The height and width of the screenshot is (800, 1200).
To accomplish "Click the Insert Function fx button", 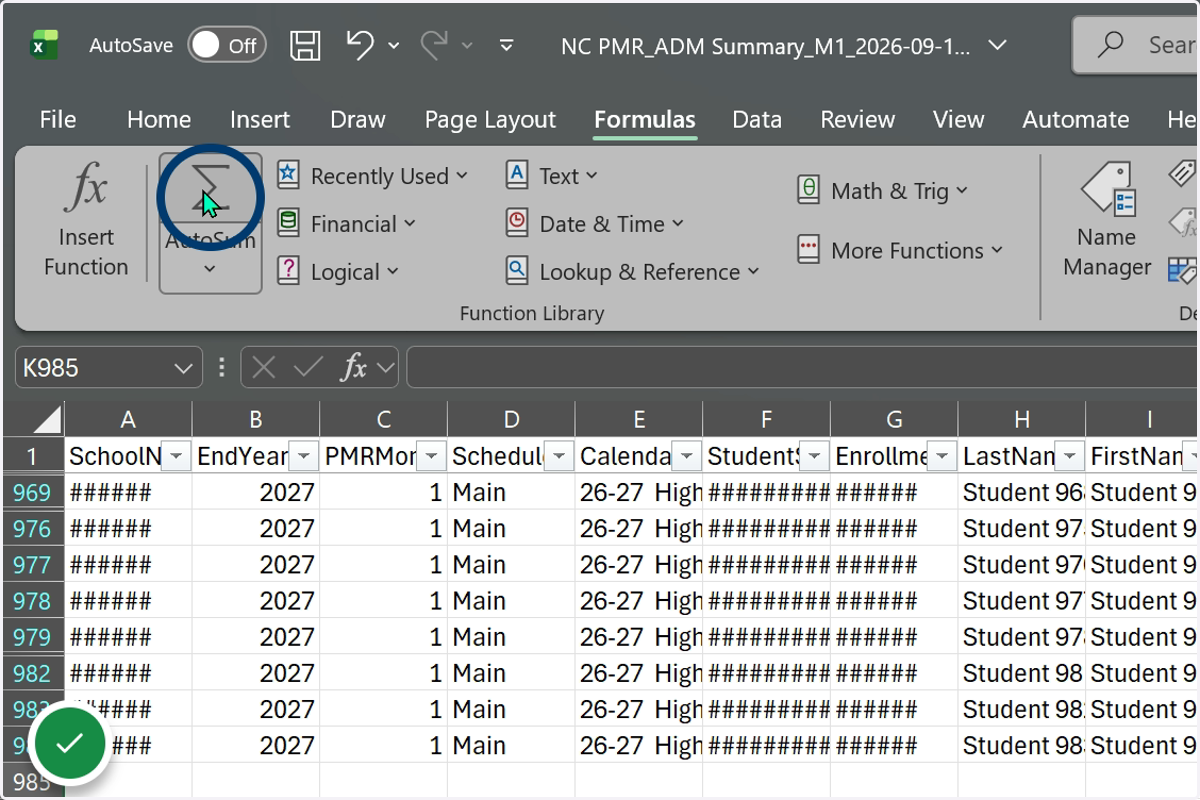I will click(86, 222).
